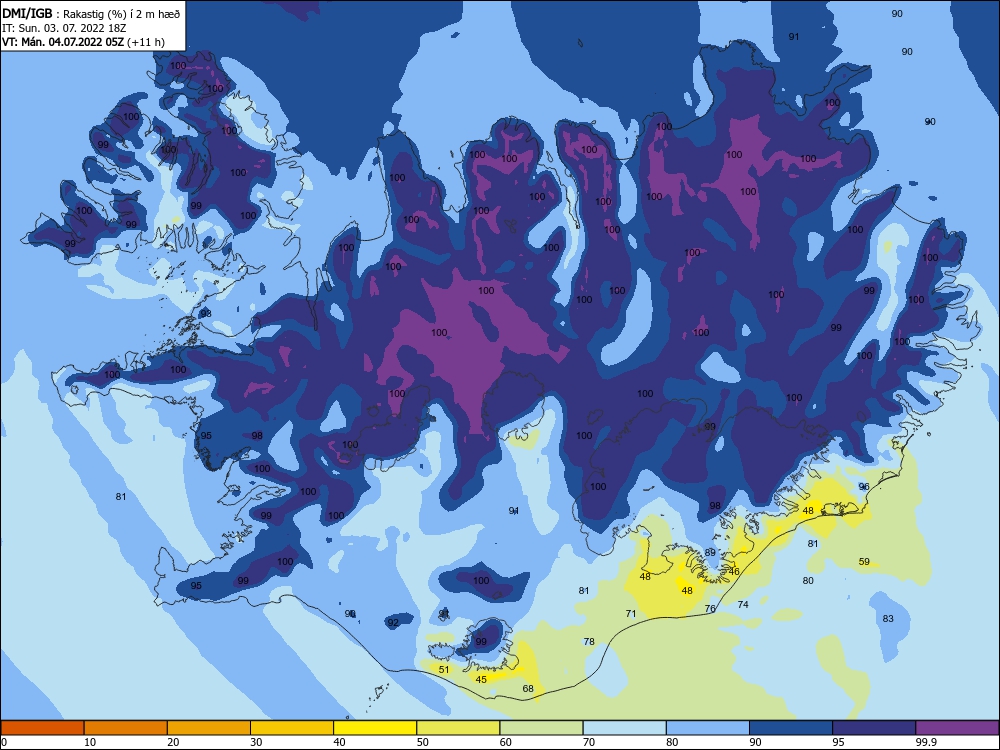The image size is (1000, 750).
Task: Click the map value '92'
Action: pos(393,622)
